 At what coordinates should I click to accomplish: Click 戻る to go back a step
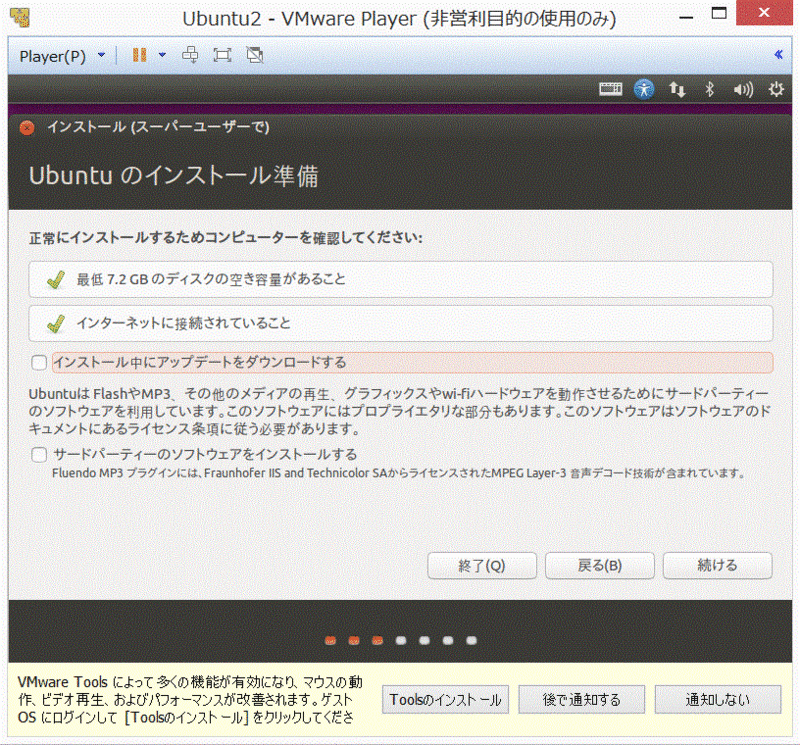599,565
